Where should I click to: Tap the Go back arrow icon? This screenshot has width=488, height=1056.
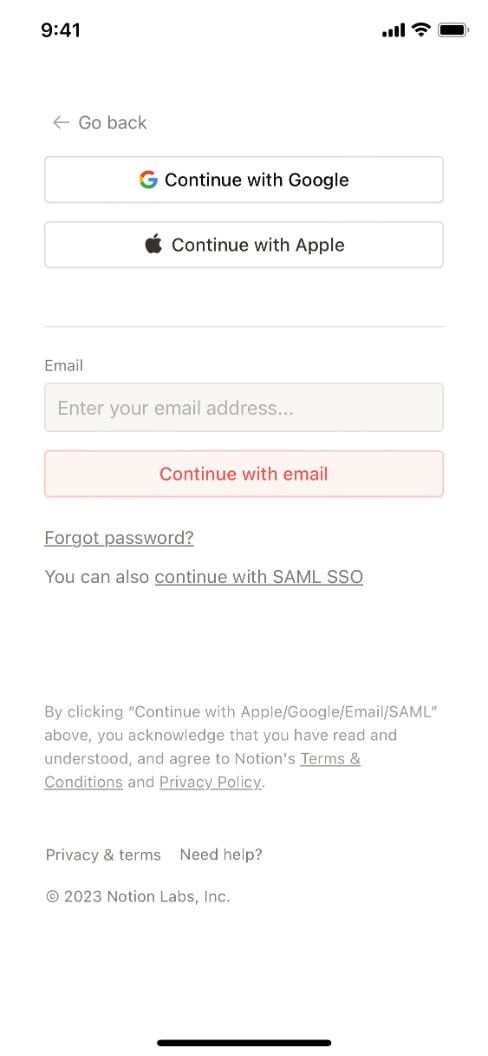[61, 122]
